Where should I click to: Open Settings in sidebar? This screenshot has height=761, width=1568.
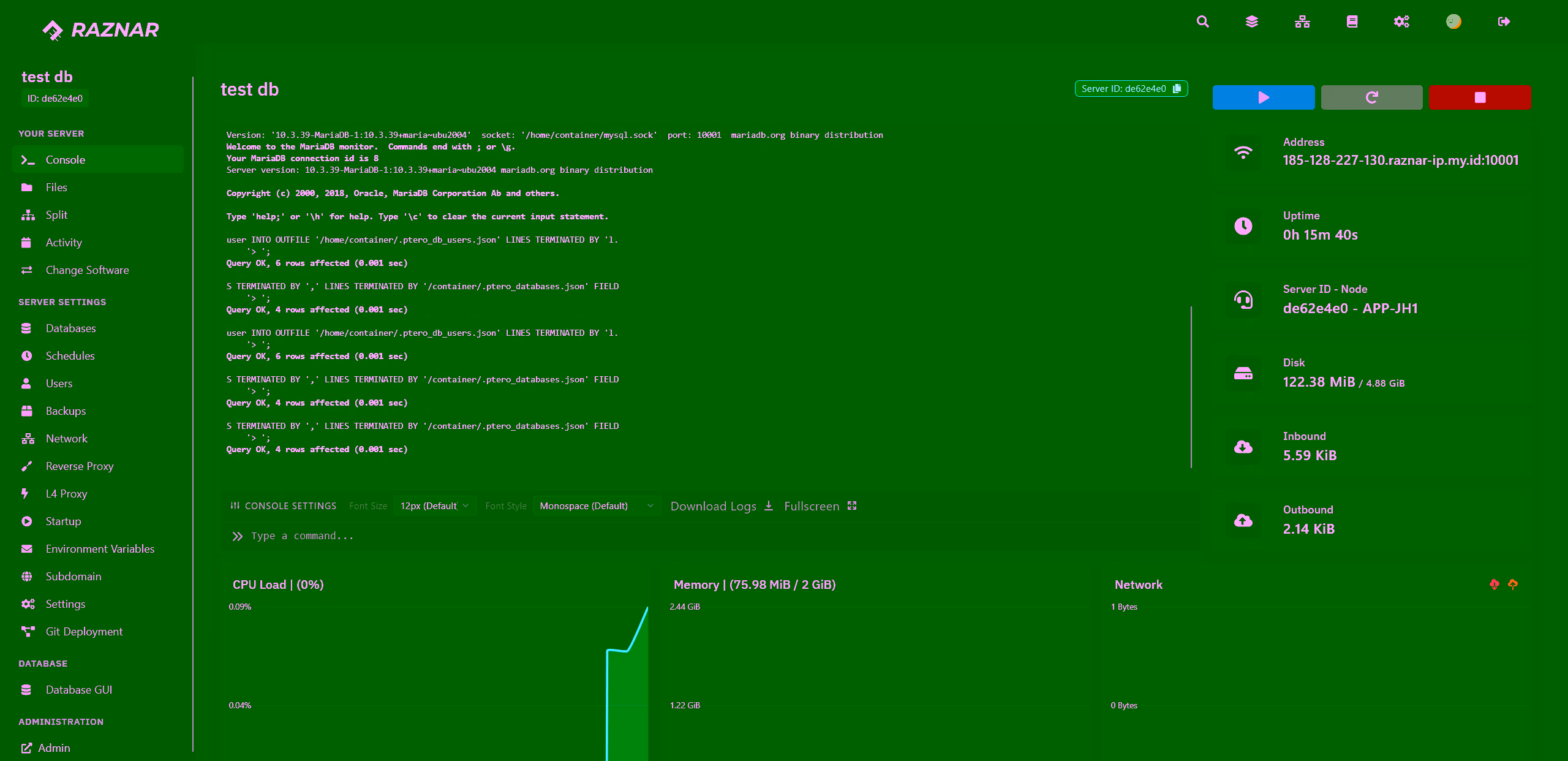98,604
